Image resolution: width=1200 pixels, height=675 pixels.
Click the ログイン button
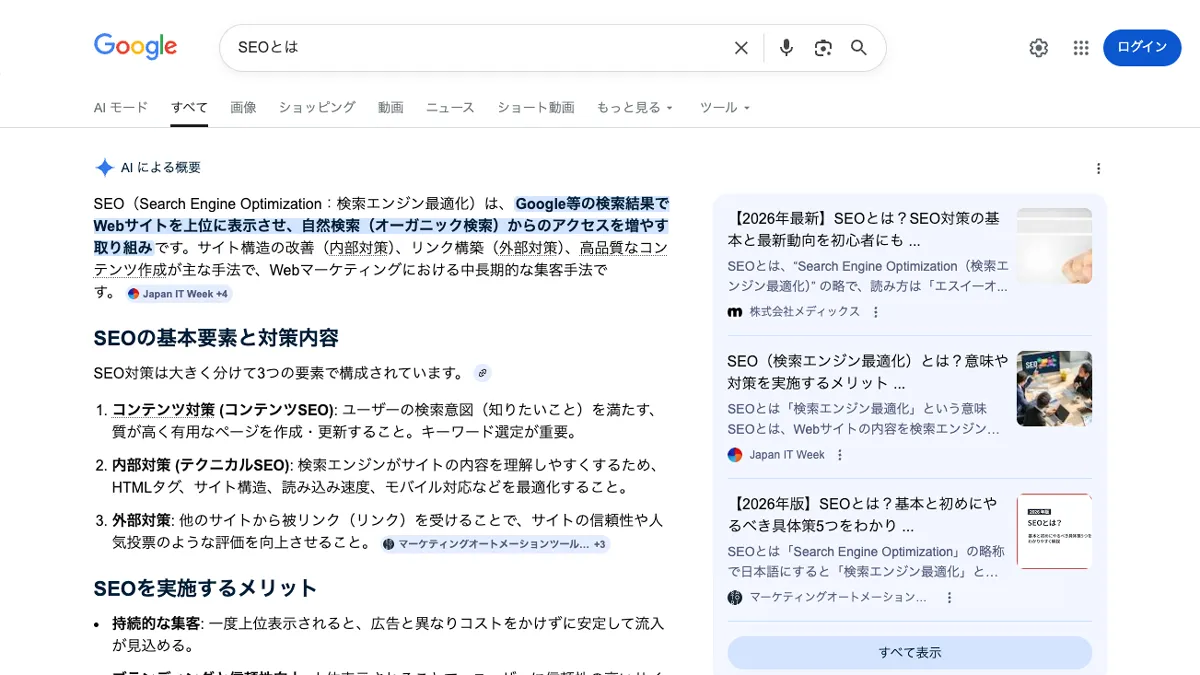1142,48
